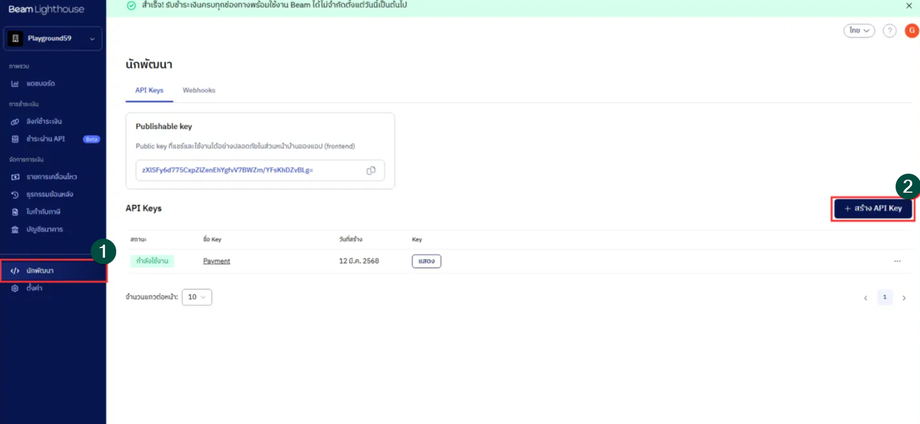Open the rows per page 10 dropdown
Screen dimensions: 920x424
pos(197,297)
